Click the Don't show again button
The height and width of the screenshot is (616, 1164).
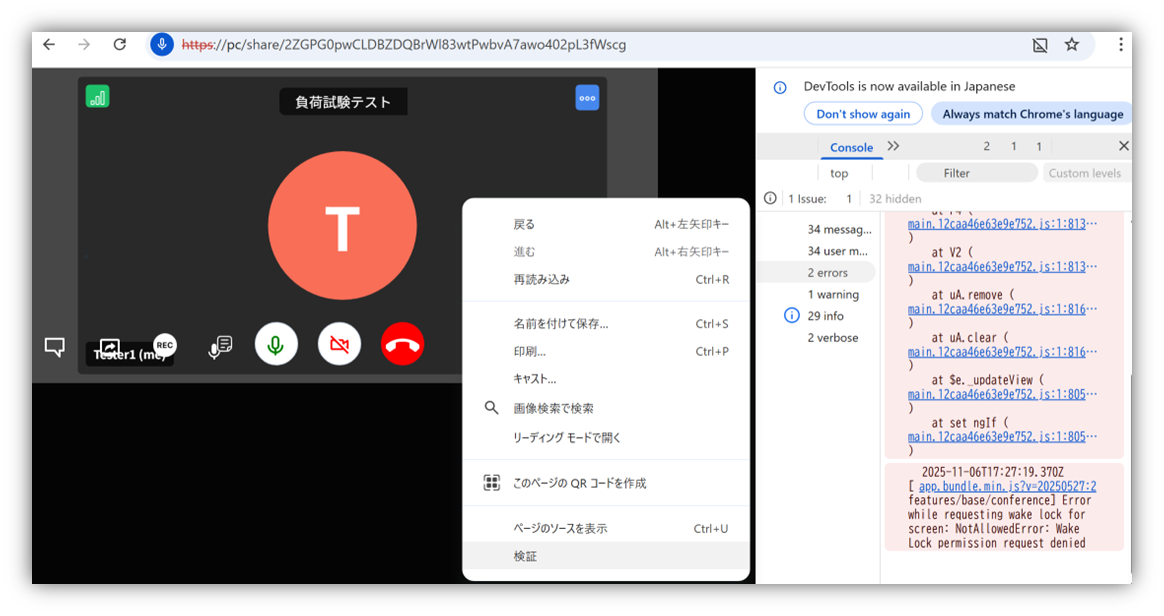coord(863,114)
